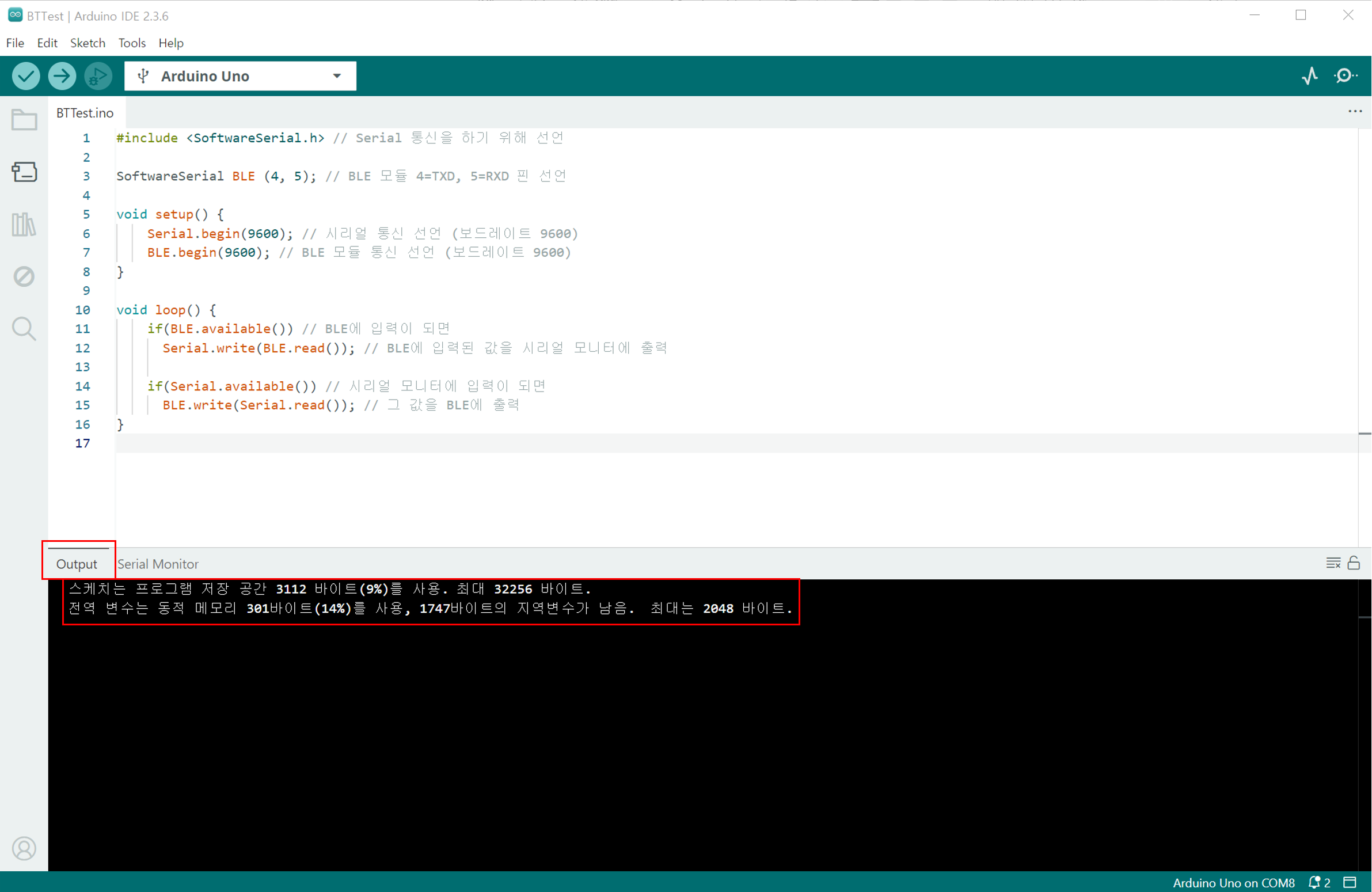Toggle the output scroll lock icon

click(x=1354, y=563)
